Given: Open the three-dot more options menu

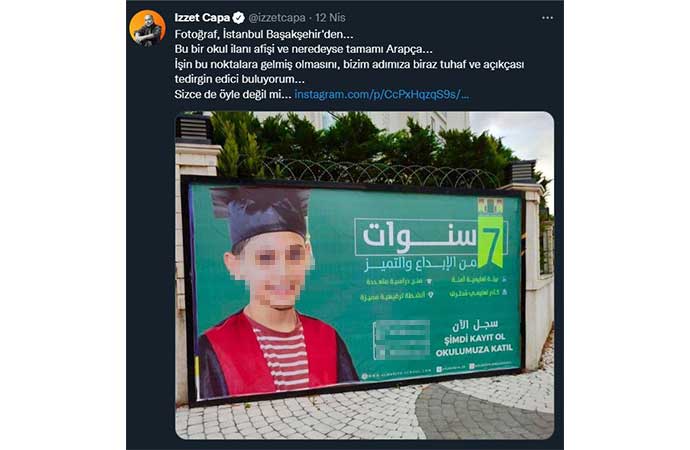Looking at the screenshot, I should click(547, 18).
